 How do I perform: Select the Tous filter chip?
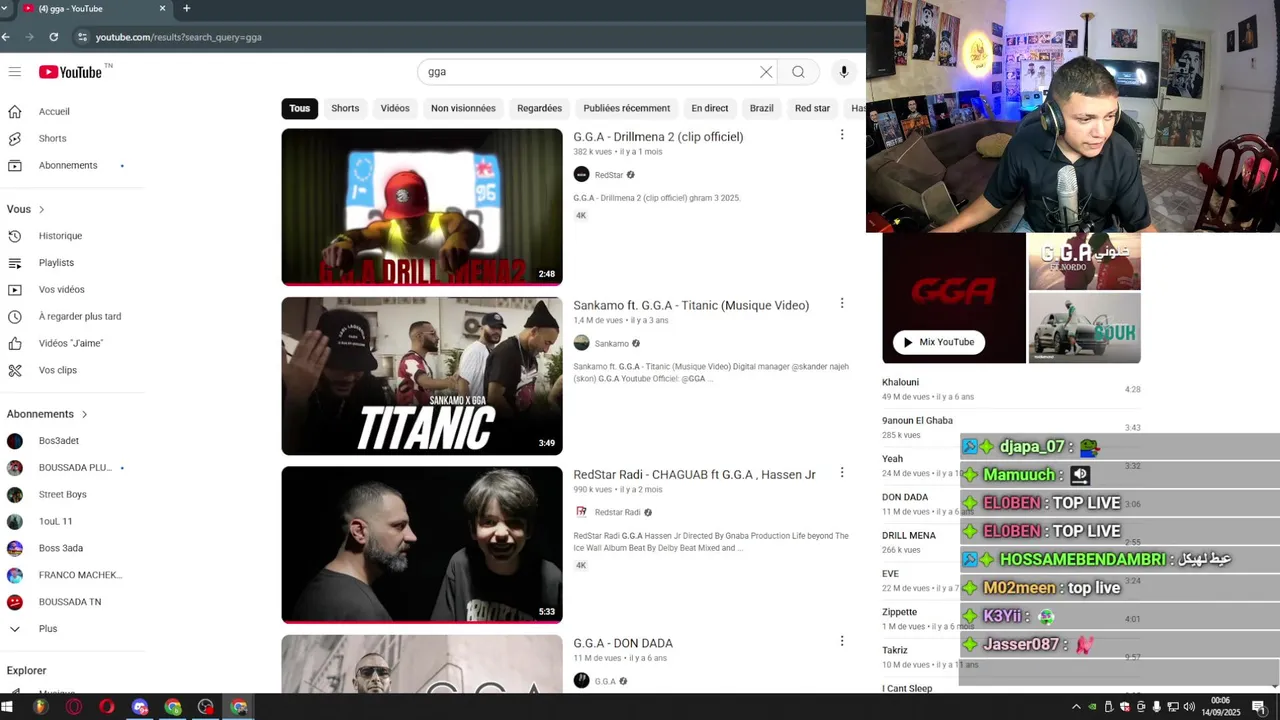(x=300, y=108)
